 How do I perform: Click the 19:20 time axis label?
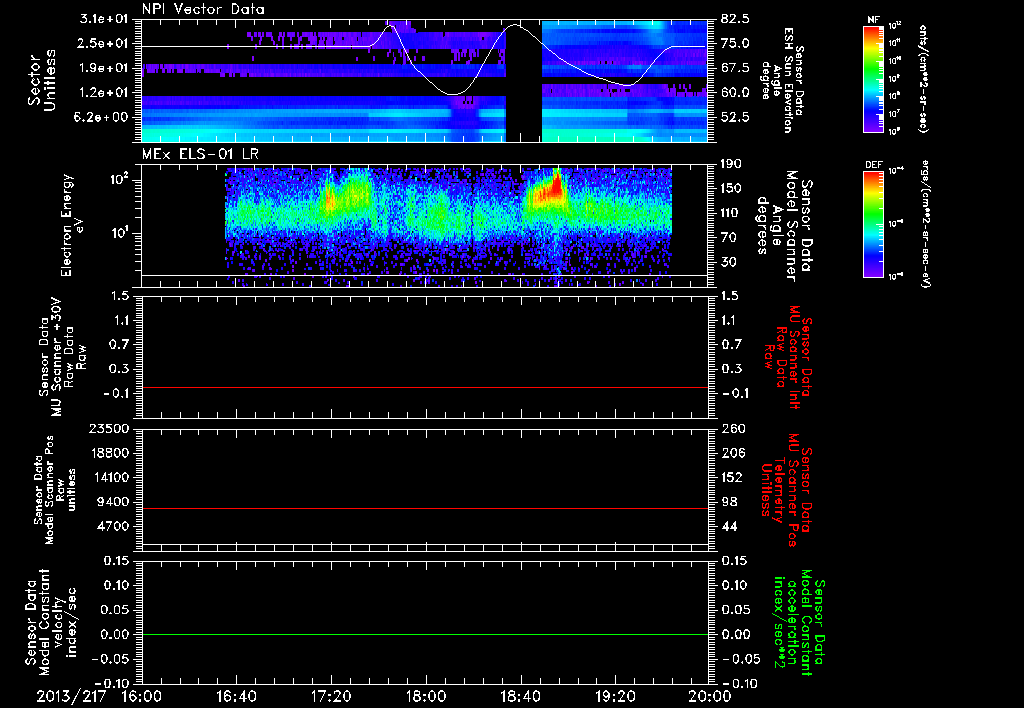click(x=615, y=696)
